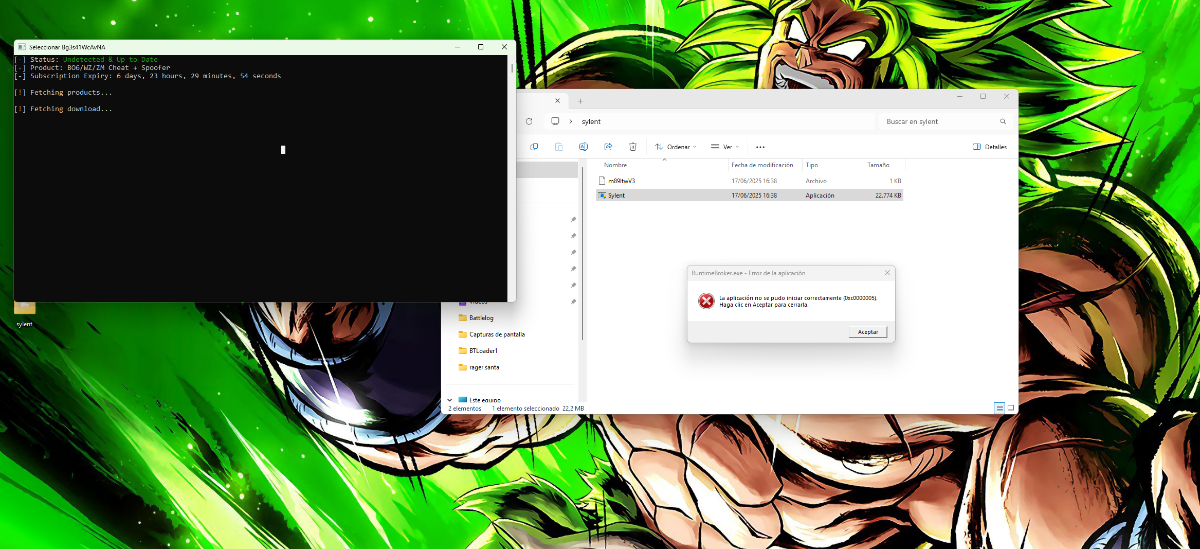Focus the 'Buscar en sylent' search field
This screenshot has width=1200, height=549.
point(945,121)
